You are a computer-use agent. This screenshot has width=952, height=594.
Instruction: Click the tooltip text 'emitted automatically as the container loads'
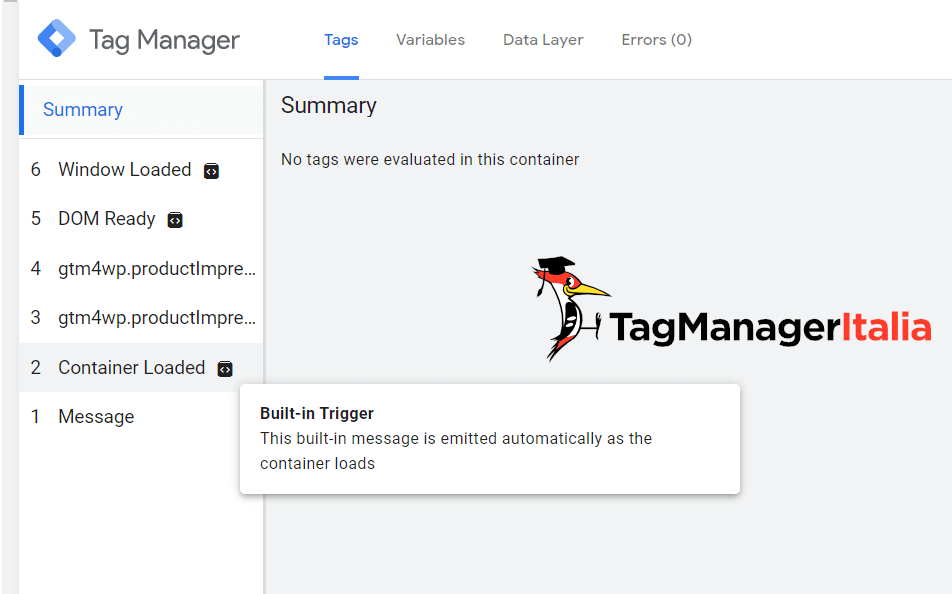[456, 451]
